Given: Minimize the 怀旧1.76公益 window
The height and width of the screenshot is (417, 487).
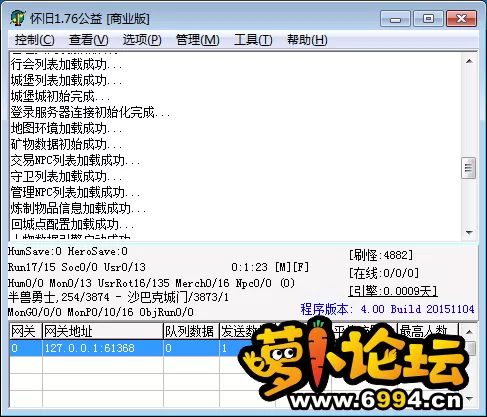Looking at the screenshot, I should point(395,18).
